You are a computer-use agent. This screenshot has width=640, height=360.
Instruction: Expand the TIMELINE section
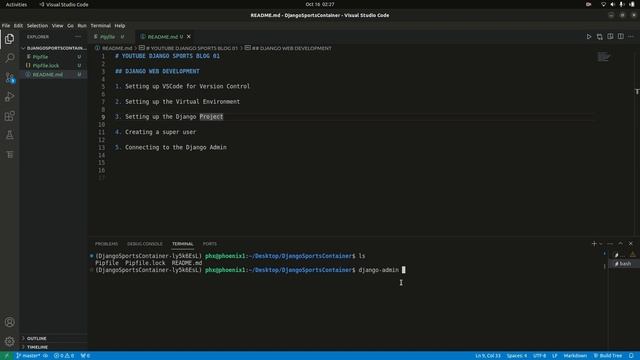[37, 347]
